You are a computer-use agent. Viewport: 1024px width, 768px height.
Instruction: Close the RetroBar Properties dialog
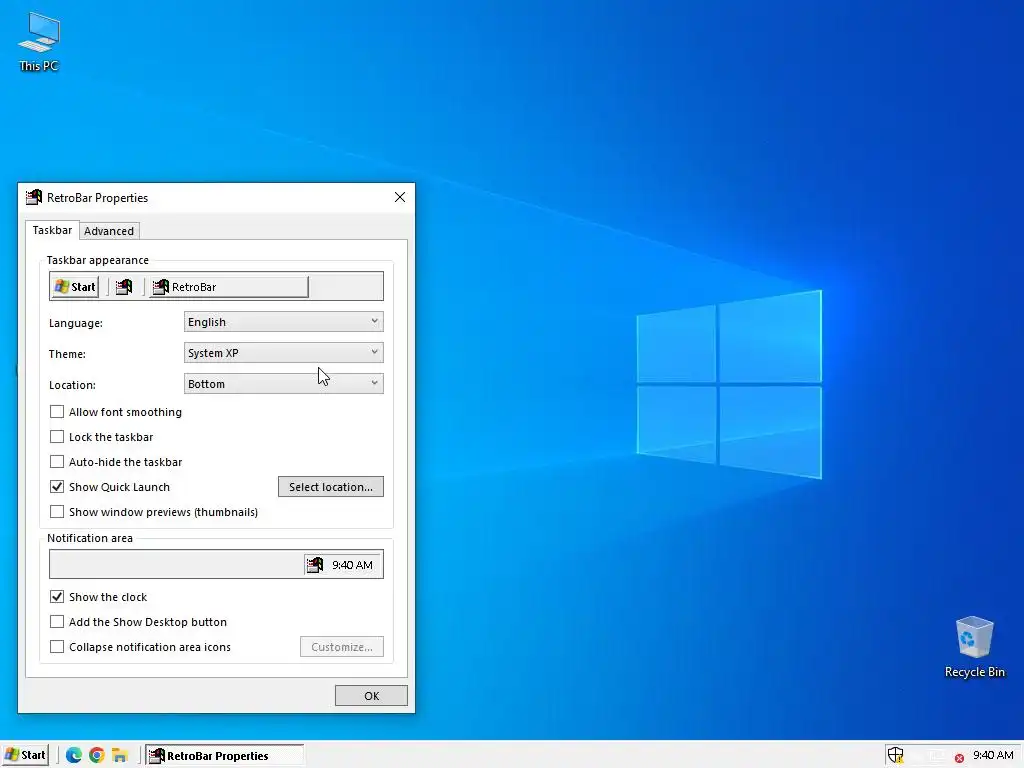coord(400,197)
